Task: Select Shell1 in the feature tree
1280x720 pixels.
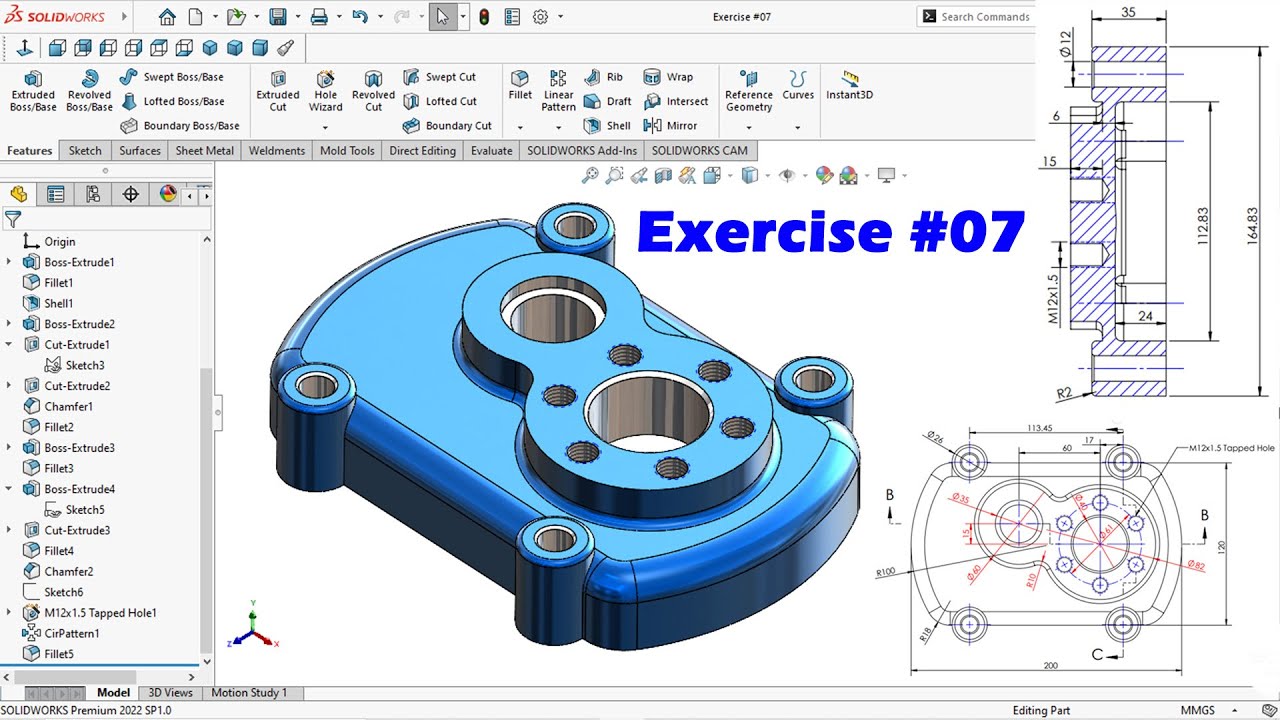Action: tap(48, 303)
